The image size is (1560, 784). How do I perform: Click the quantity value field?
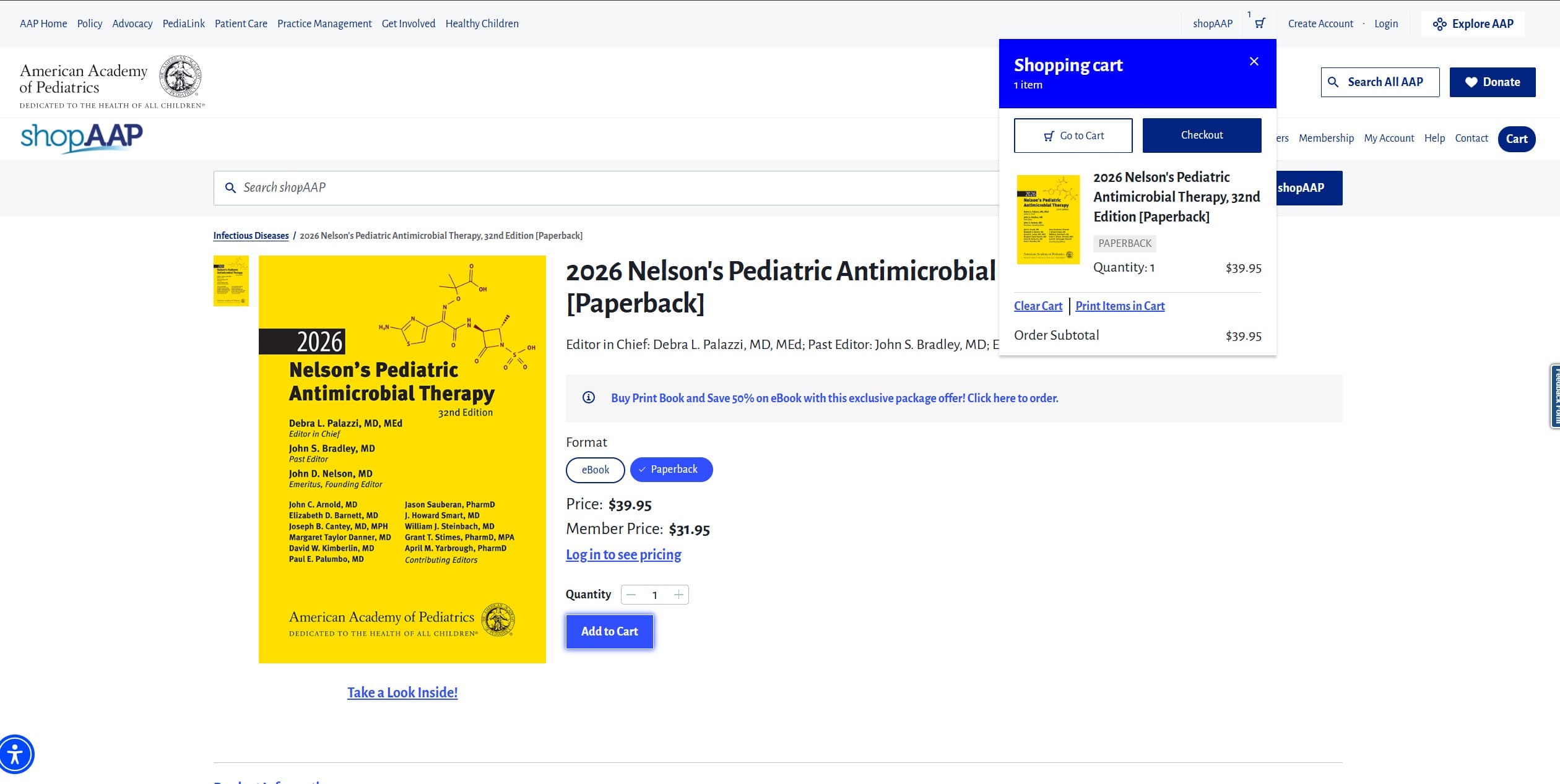coord(654,595)
